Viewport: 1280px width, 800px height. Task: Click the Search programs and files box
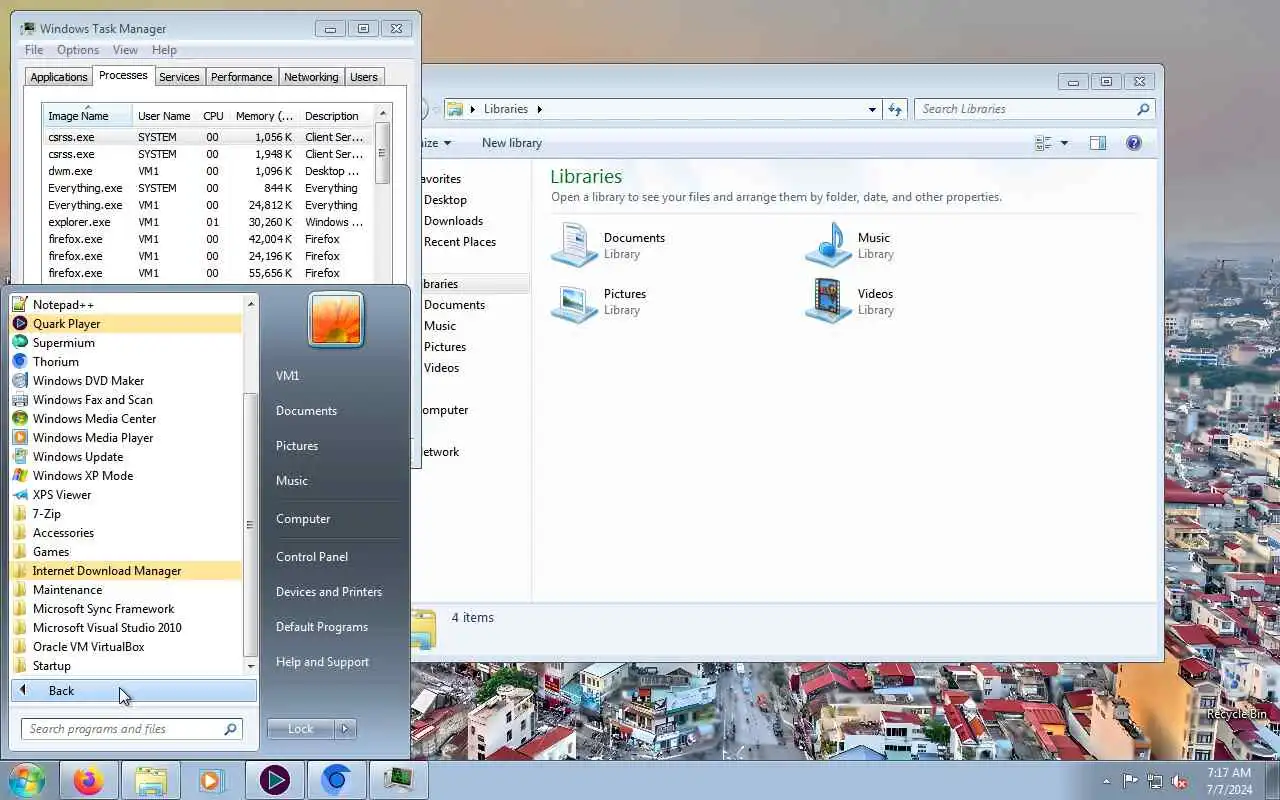[132, 729]
